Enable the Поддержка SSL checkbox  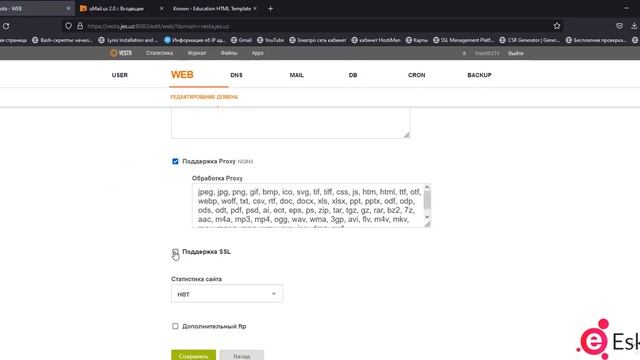tap(175, 251)
